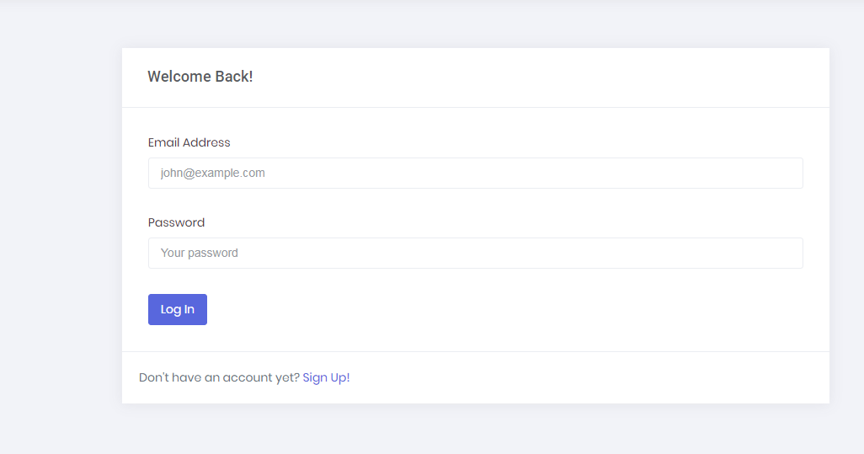Image resolution: width=864 pixels, height=454 pixels.
Task: Activate the password text box
Action: point(476,253)
